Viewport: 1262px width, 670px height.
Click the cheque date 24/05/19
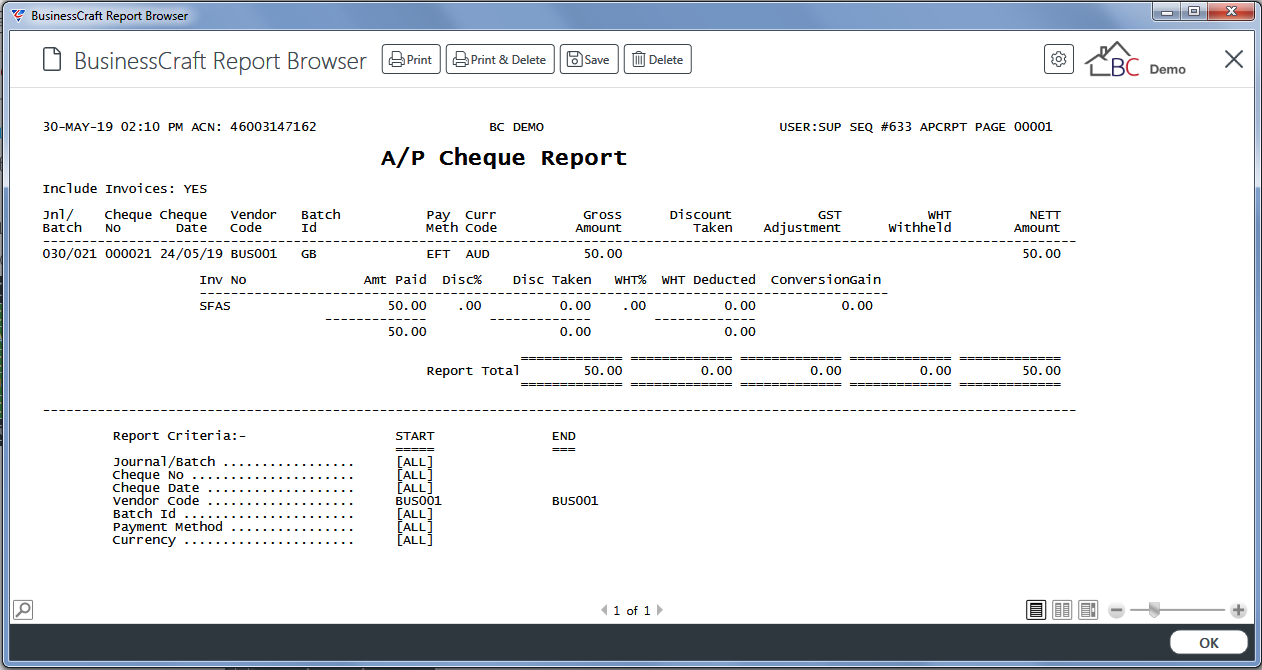click(x=191, y=254)
